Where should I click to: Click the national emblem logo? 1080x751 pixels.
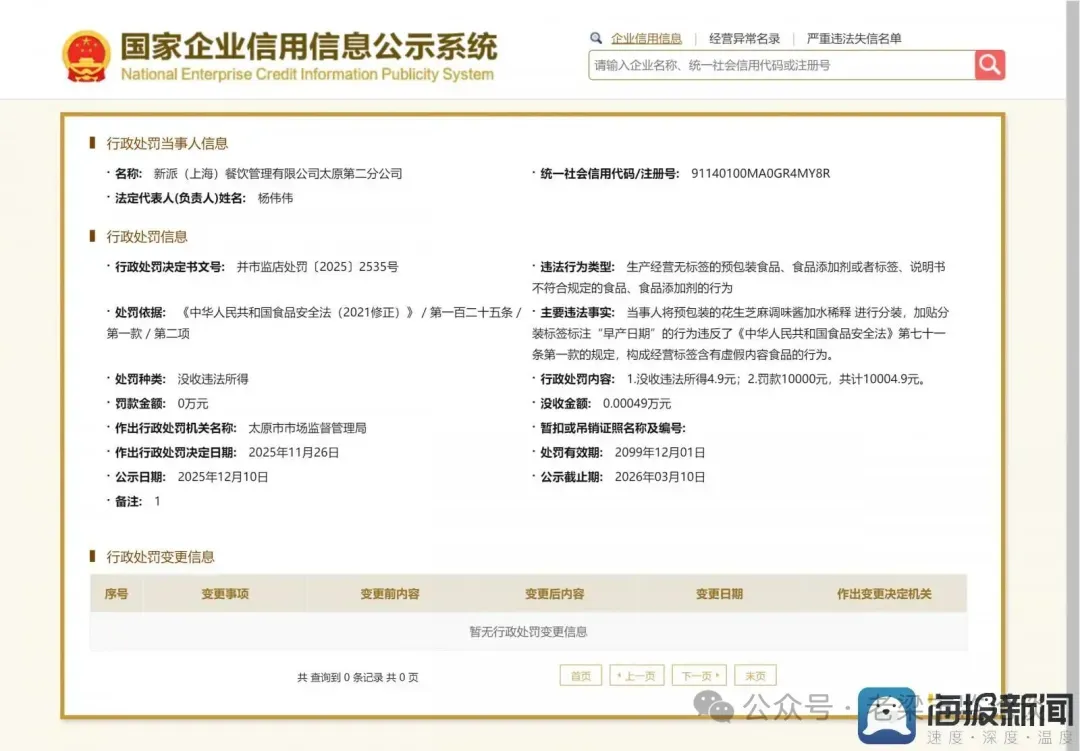pyautogui.click(x=86, y=56)
